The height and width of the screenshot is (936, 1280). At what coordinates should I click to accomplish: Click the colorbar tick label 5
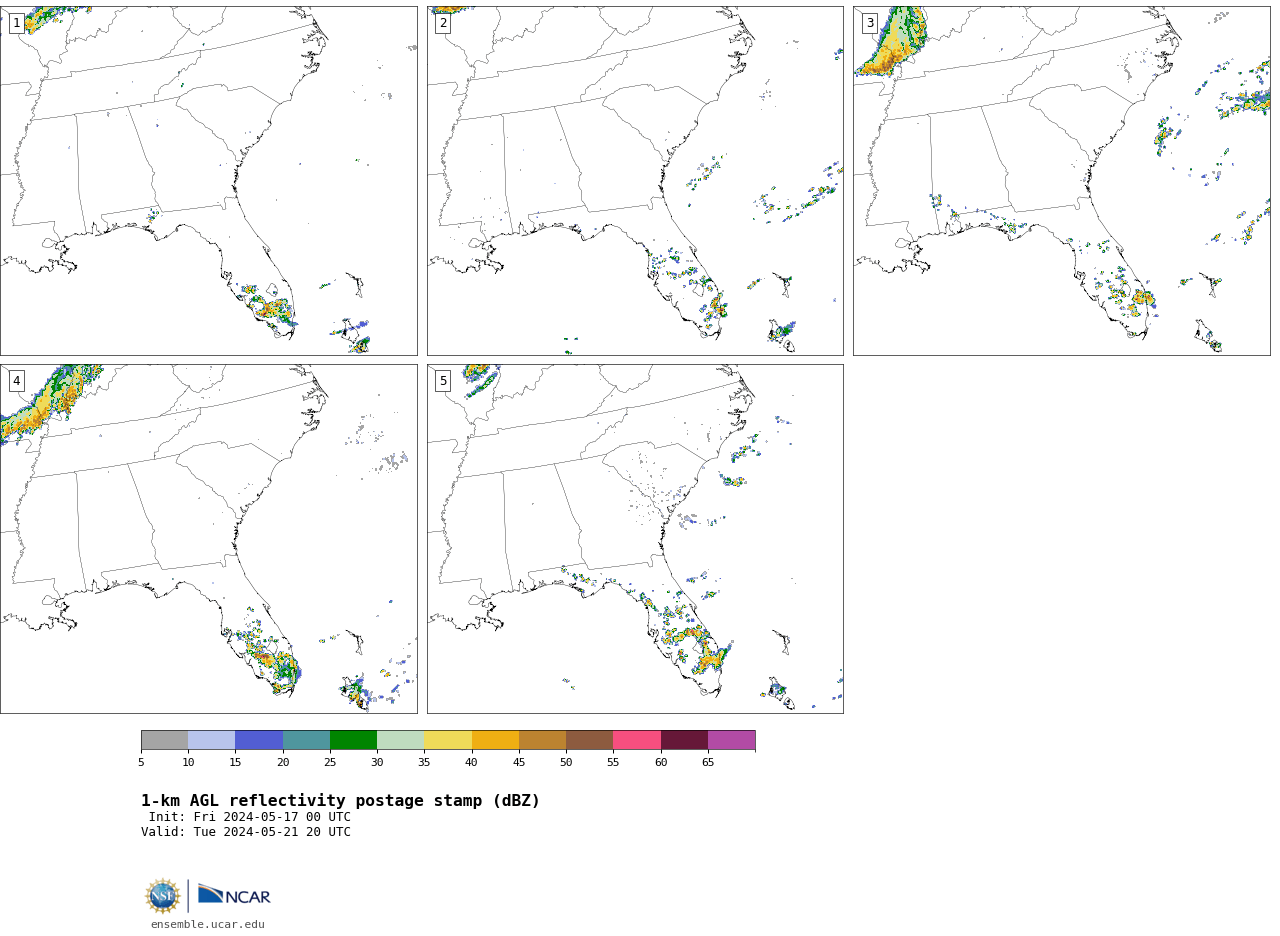(141, 762)
